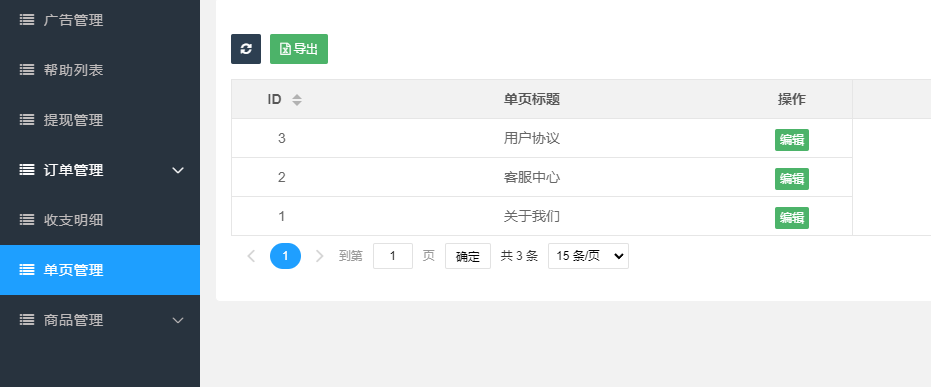Viewport: 931px width, 387px height.
Task: Expand the 订单管理 submenu chevron
Action: (x=178, y=170)
